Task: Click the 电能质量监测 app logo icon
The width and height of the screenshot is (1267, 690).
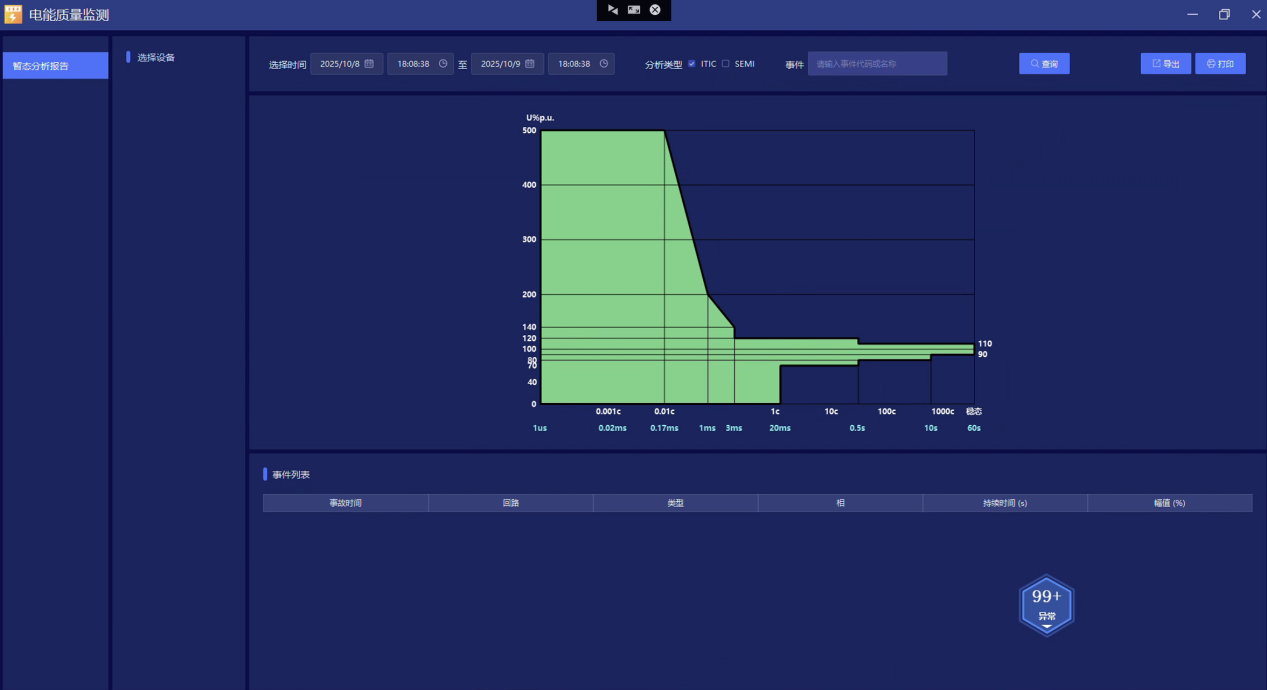Action: click(x=13, y=14)
